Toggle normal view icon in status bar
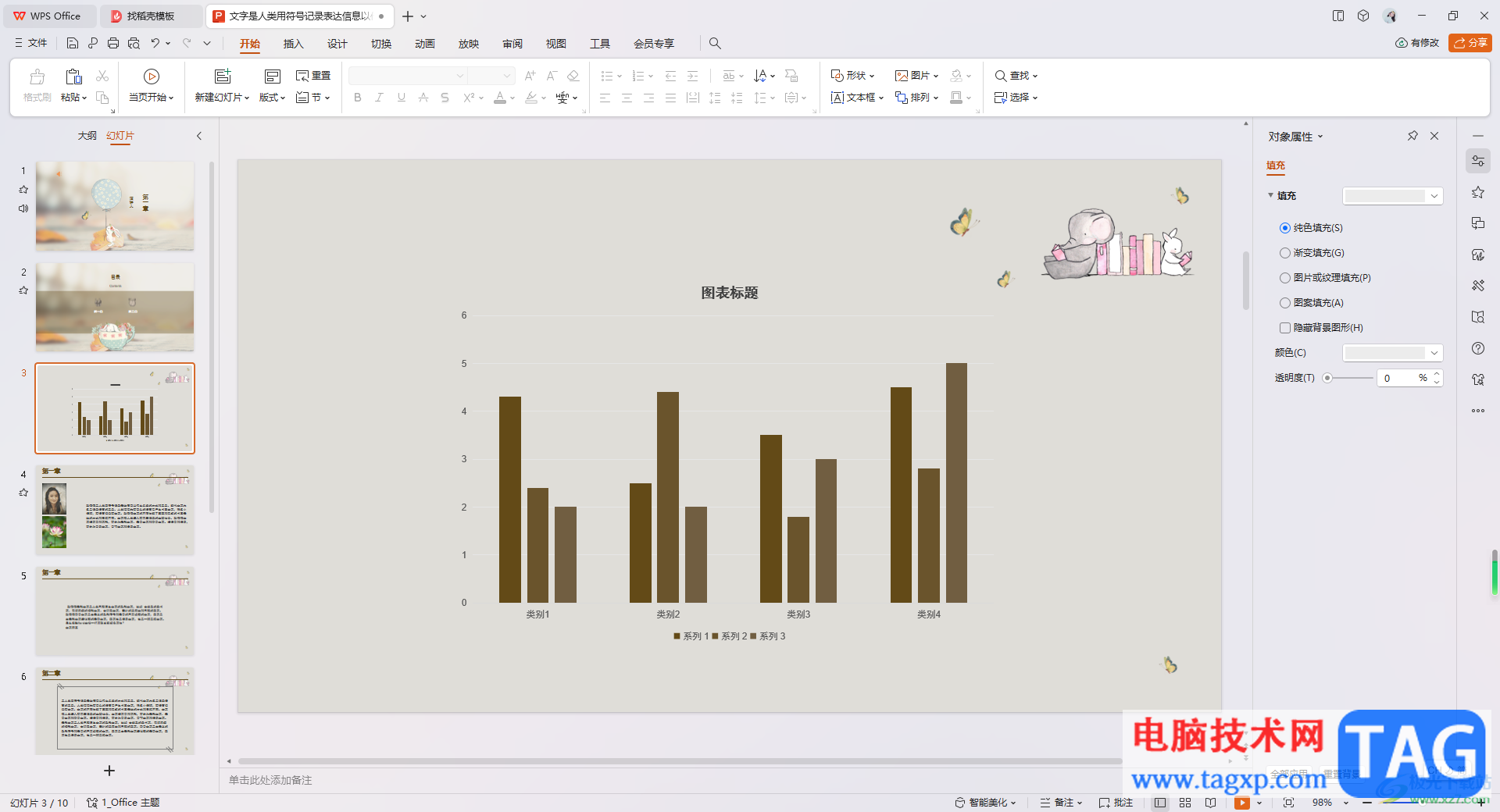The height and width of the screenshot is (812, 1500). (x=1160, y=803)
